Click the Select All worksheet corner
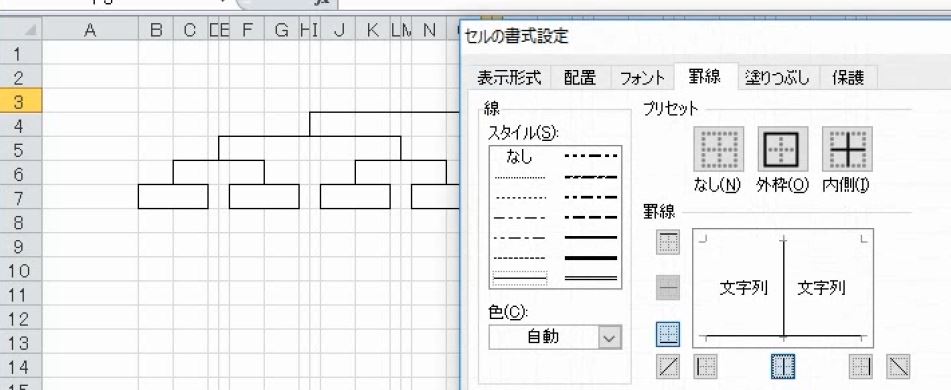Image resolution: width=951 pixels, height=390 pixels. coord(21,30)
